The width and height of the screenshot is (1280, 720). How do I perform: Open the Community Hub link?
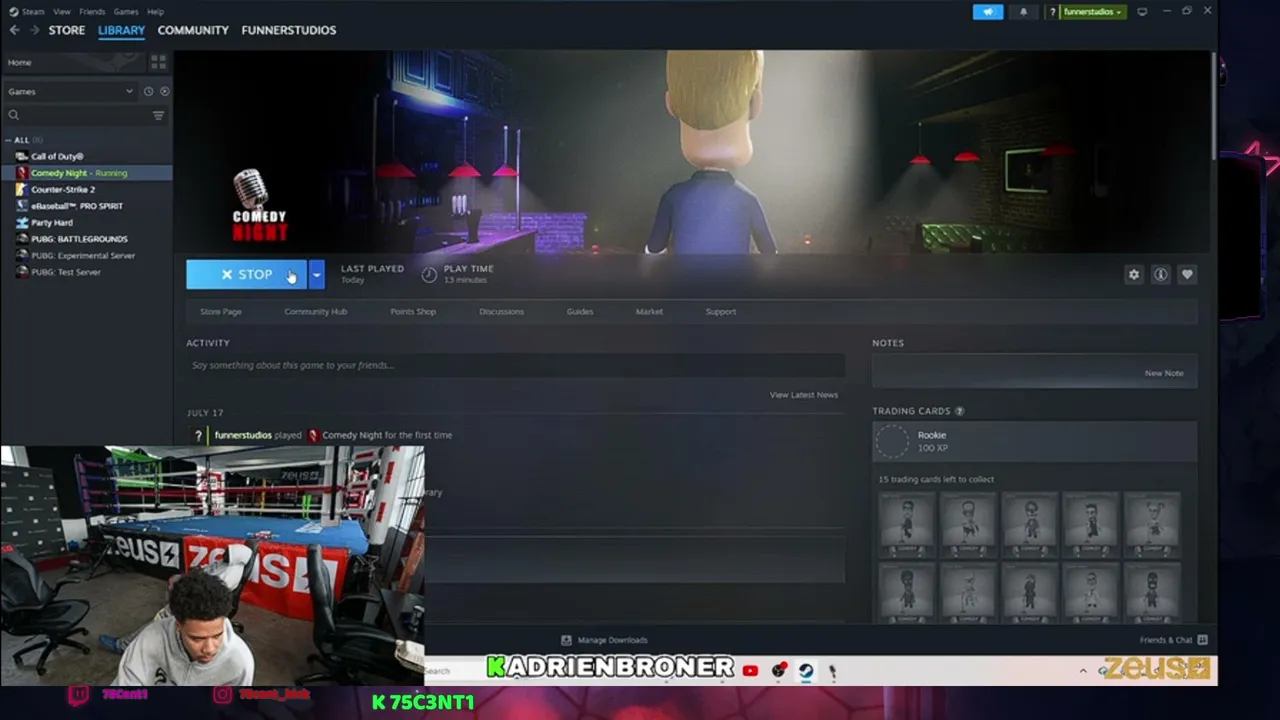pyautogui.click(x=315, y=311)
